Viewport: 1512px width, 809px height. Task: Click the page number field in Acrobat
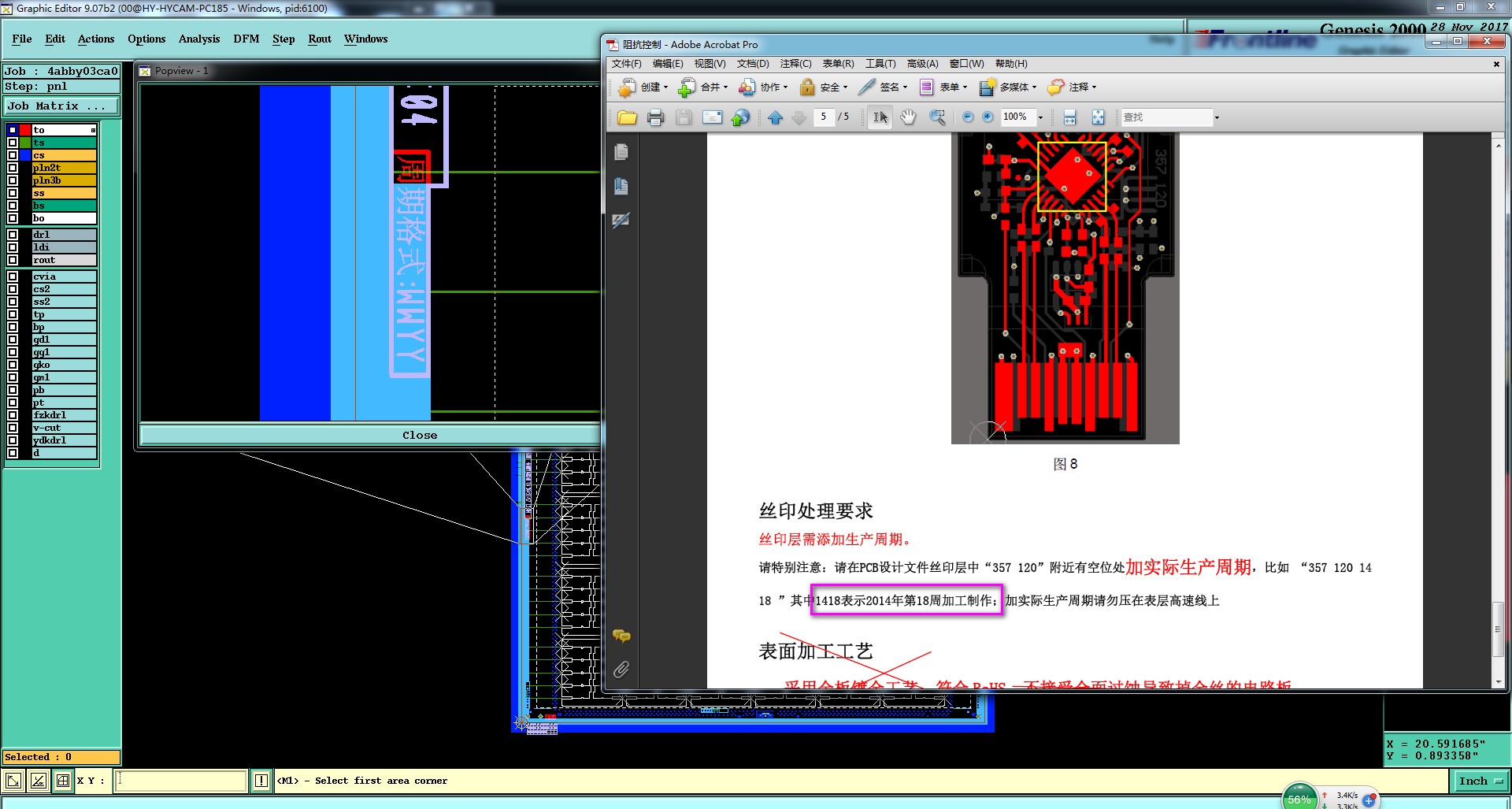(x=824, y=117)
